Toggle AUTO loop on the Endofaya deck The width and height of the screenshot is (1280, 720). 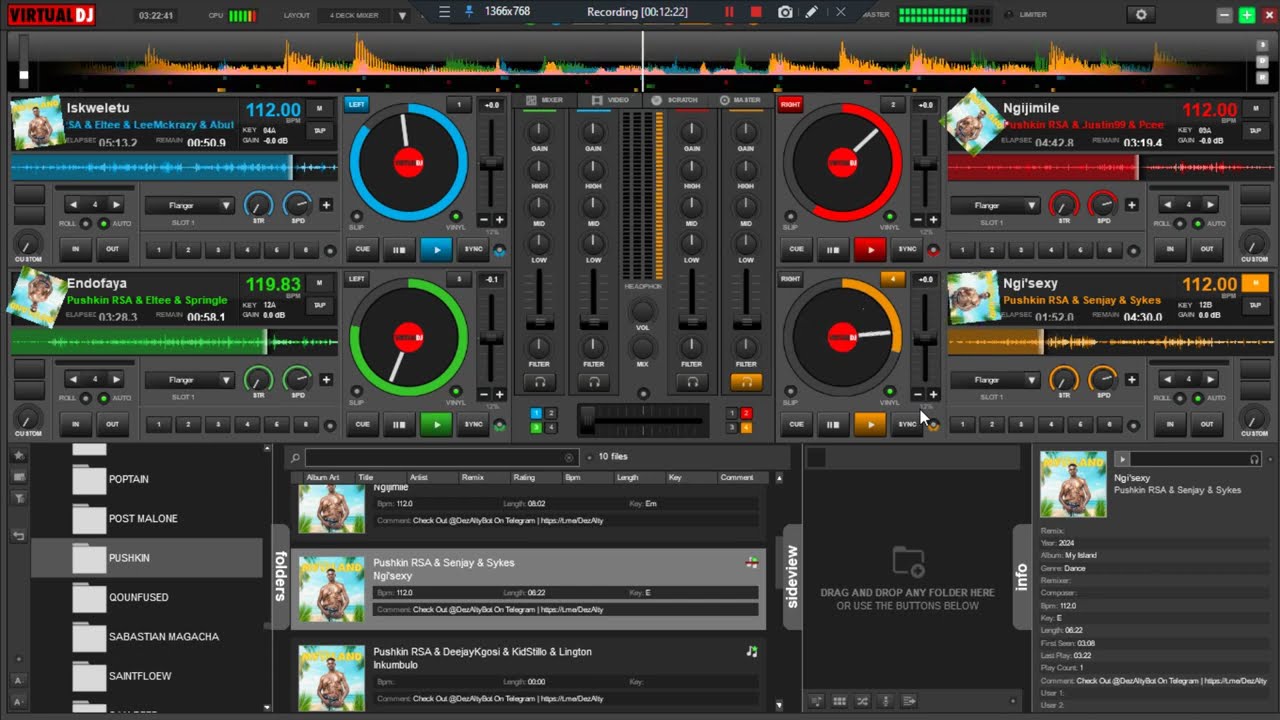coord(104,398)
